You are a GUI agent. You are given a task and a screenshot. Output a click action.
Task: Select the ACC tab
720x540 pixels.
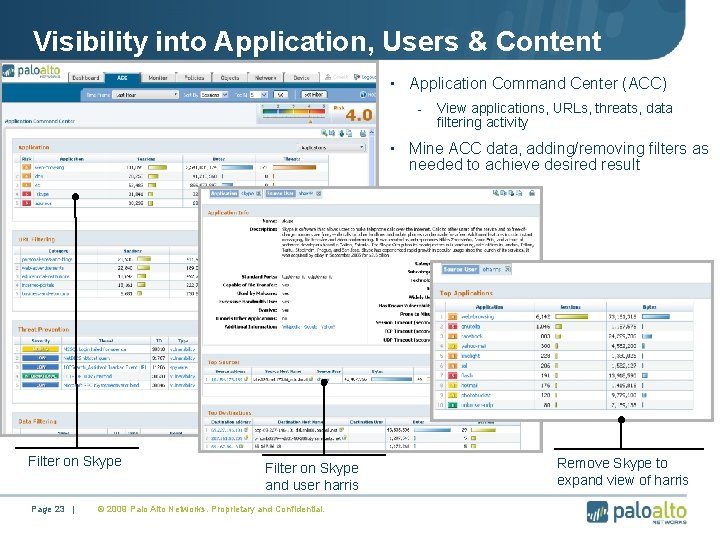tap(122, 78)
